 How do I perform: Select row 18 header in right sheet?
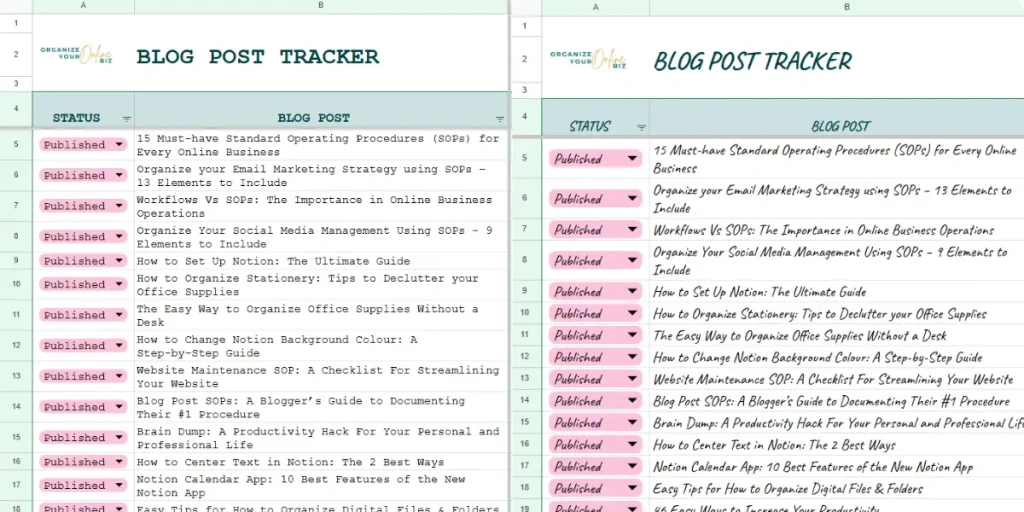524,488
